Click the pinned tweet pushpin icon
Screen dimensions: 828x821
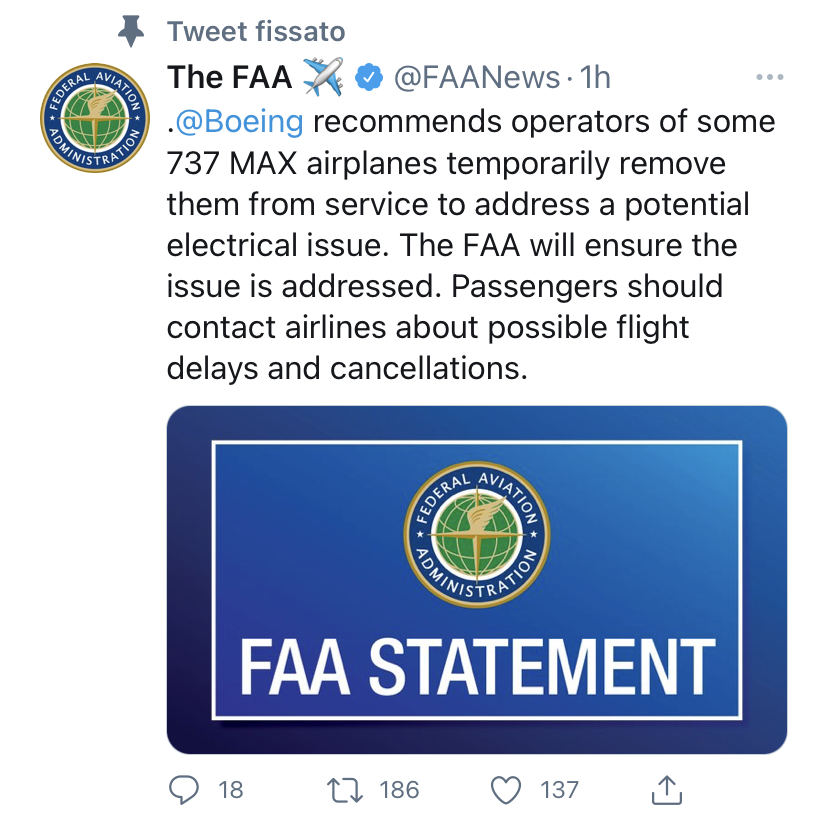tap(131, 32)
